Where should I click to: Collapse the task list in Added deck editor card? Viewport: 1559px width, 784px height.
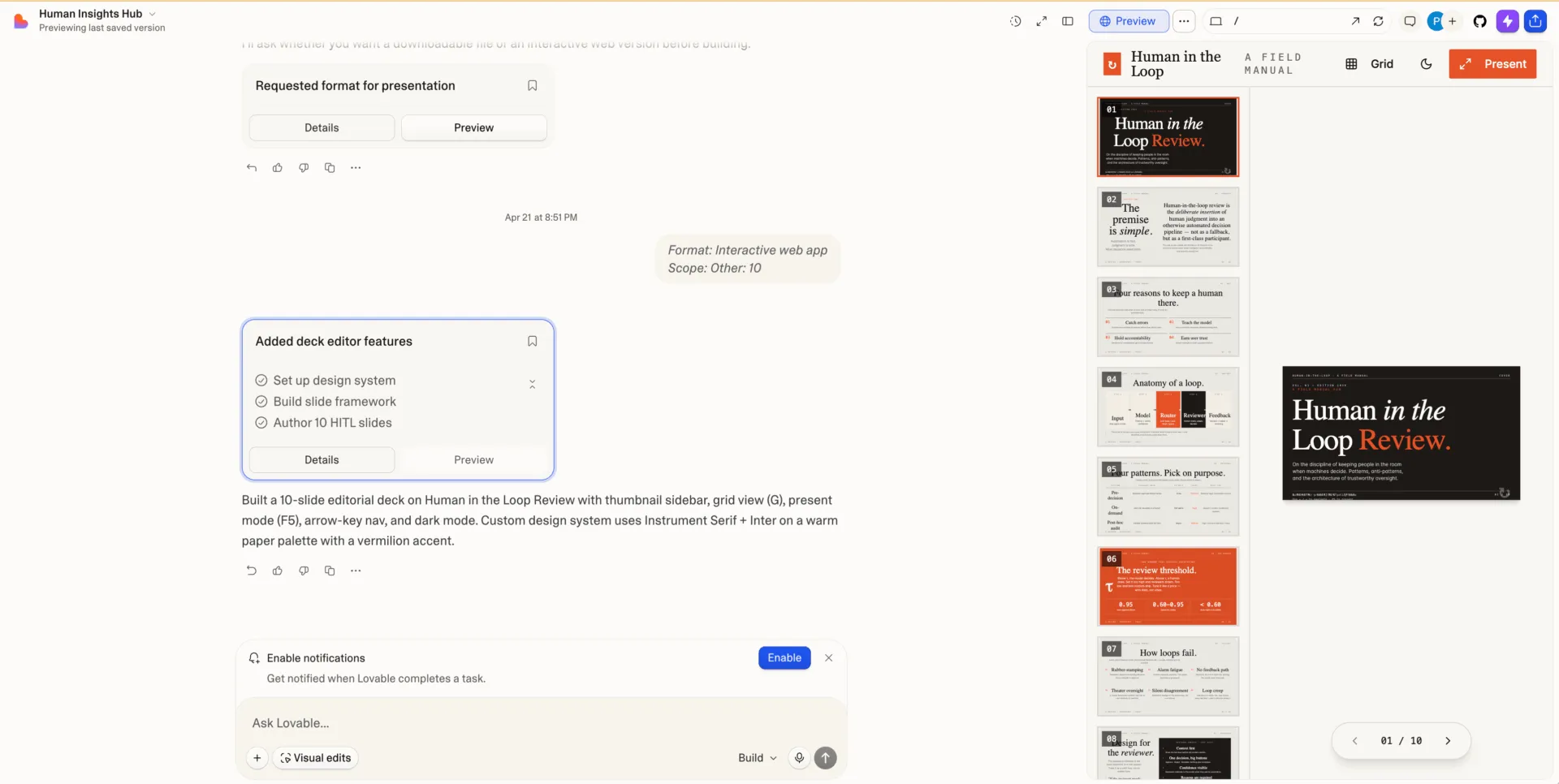(x=533, y=384)
